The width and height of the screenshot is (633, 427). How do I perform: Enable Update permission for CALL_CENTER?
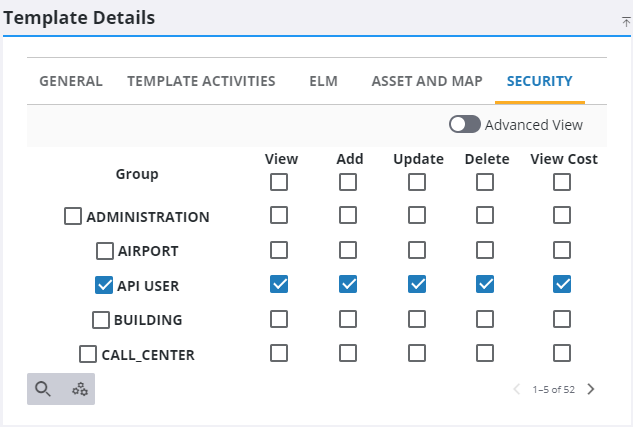(417, 353)
